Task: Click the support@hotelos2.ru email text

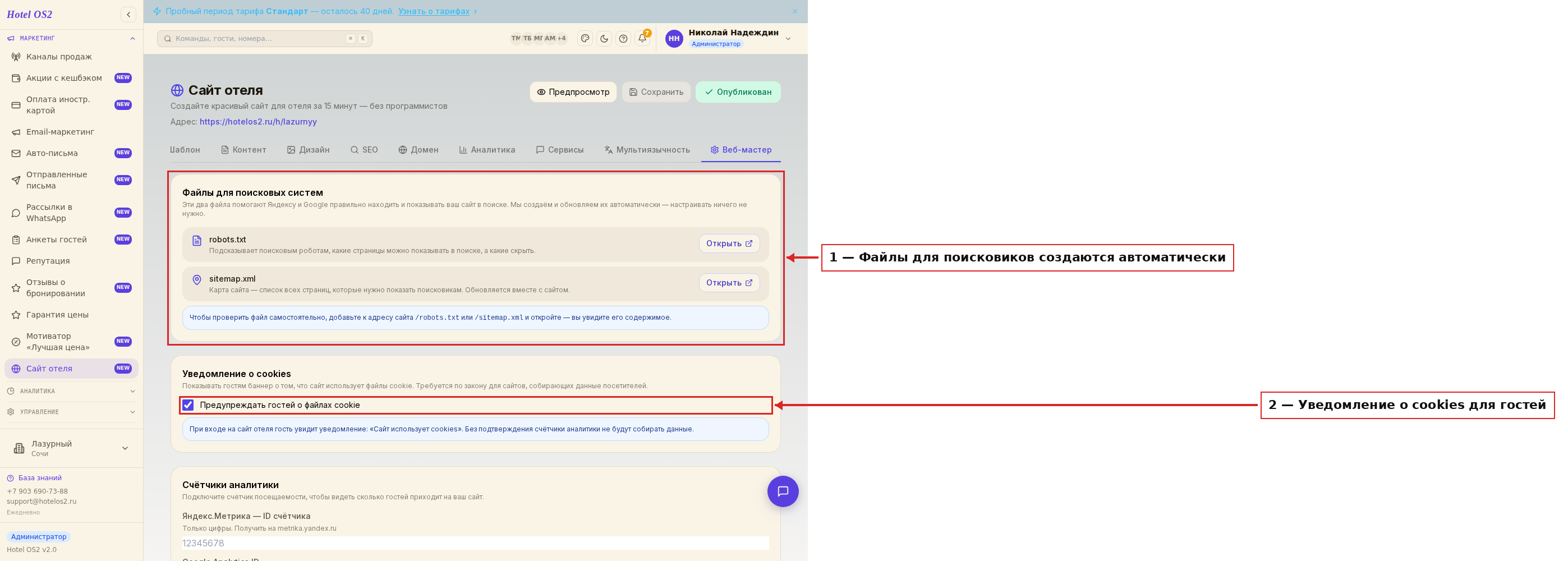Action: (x=42, y=502)
